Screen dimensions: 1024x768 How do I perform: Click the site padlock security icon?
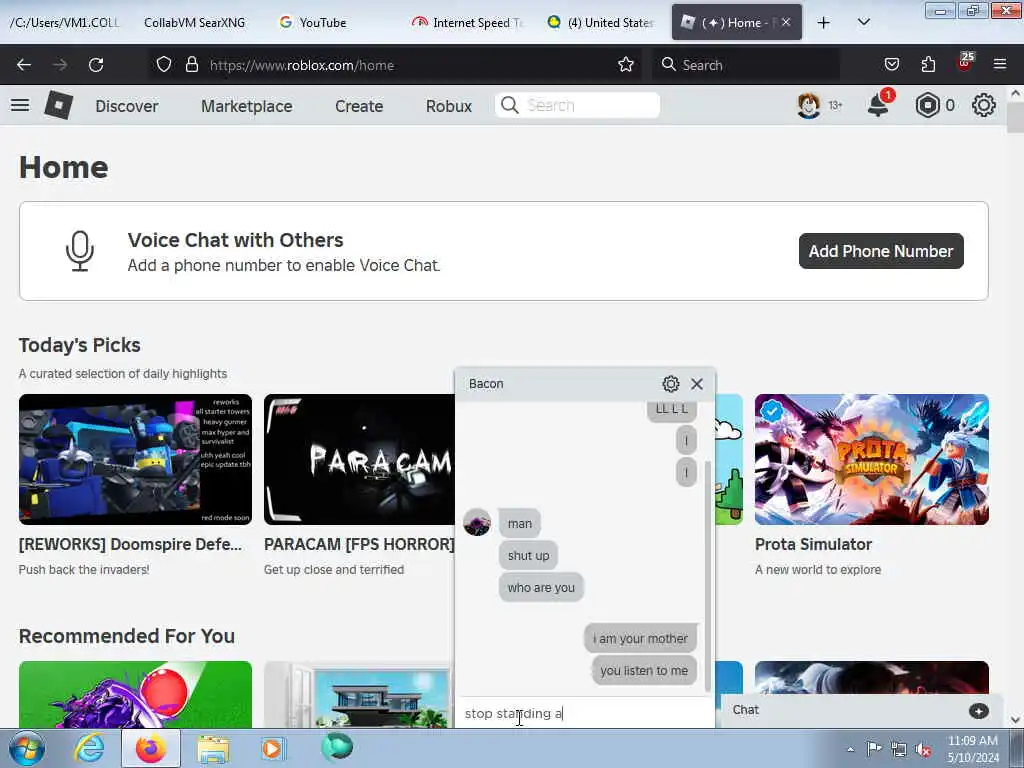(191, 65)
